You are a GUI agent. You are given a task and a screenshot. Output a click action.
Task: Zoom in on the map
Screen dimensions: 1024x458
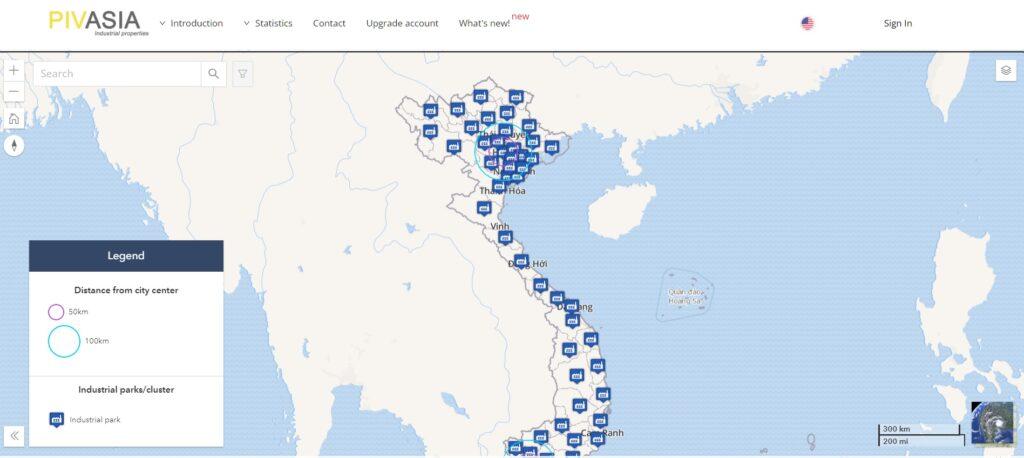pos(14,71)
